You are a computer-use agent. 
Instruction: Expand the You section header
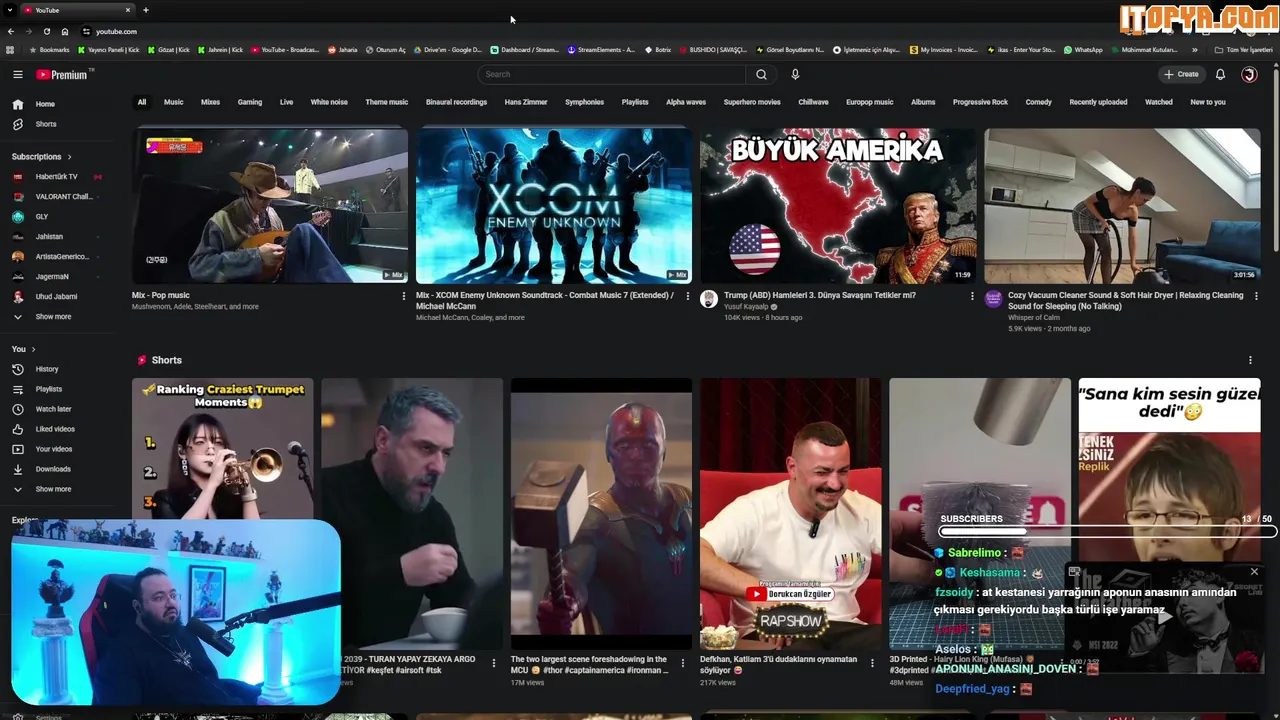[x=23, y=349]
